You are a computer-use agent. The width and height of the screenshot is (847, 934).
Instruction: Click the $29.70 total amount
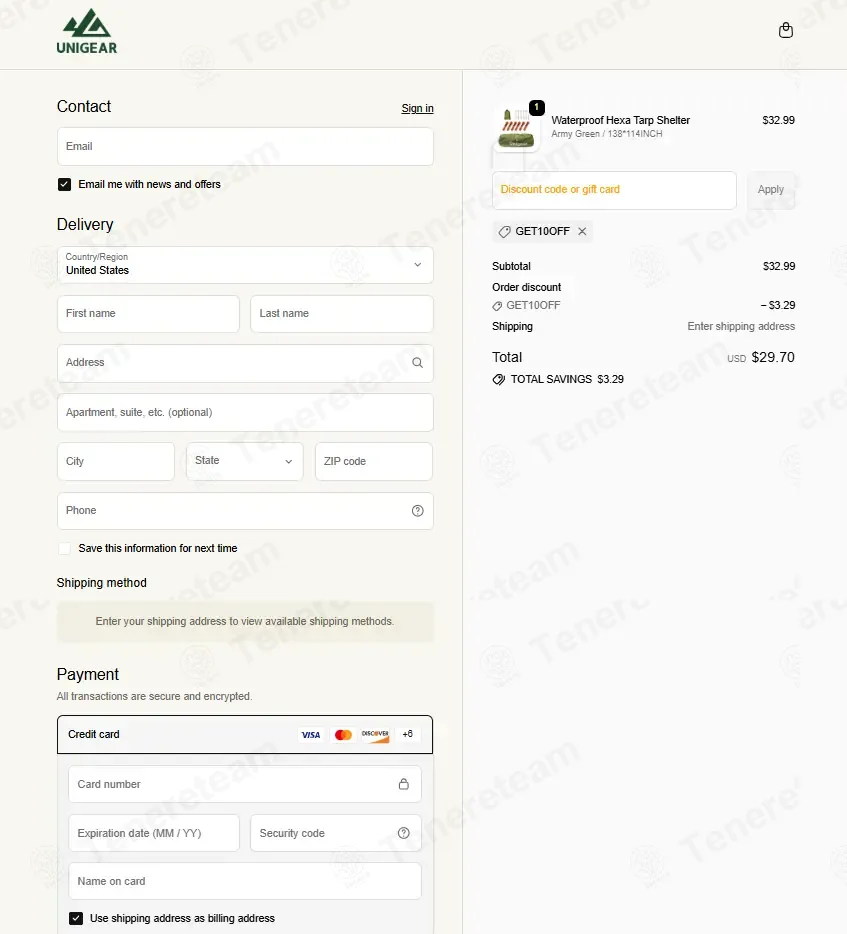[773, 357]
